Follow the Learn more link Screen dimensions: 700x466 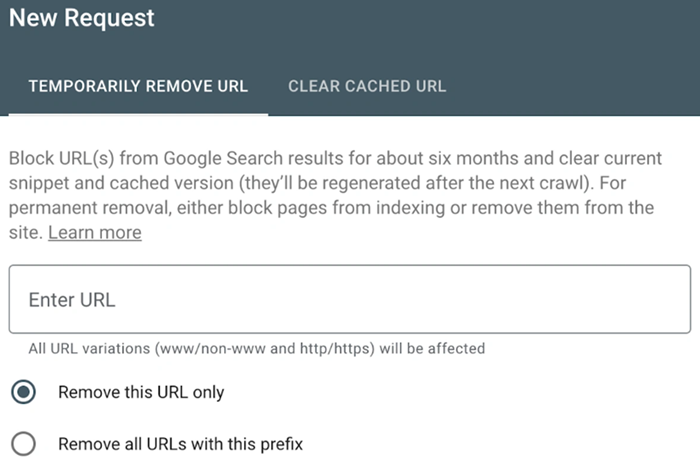94,233
